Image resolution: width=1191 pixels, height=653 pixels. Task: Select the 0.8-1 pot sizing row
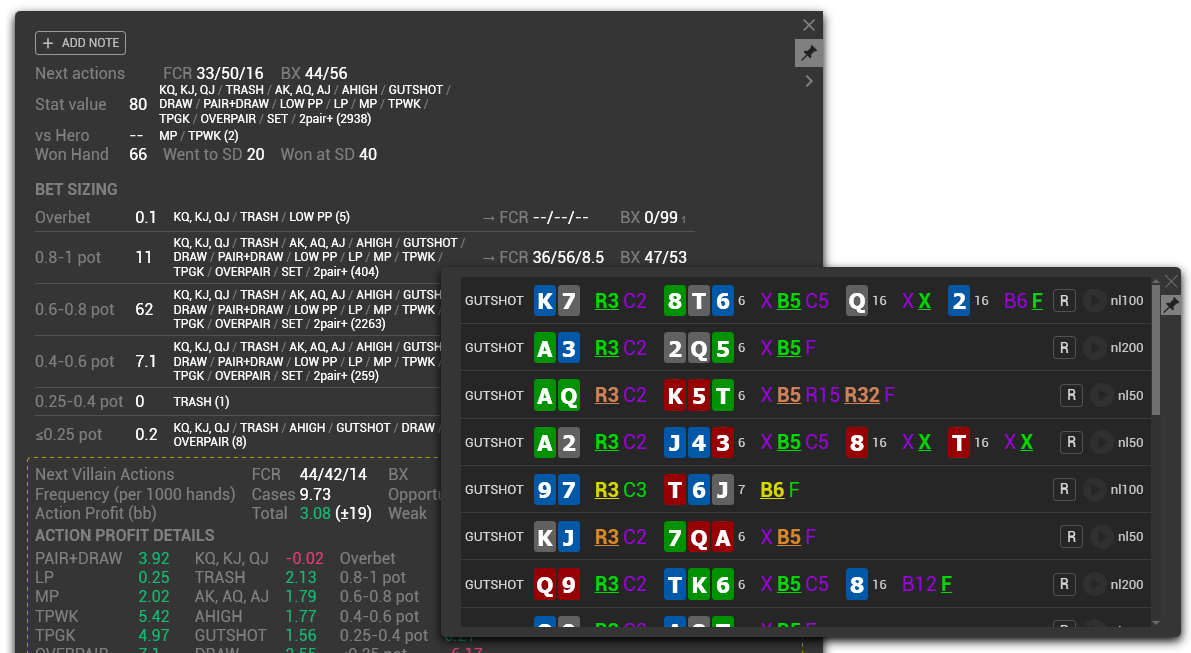(365, 257)
